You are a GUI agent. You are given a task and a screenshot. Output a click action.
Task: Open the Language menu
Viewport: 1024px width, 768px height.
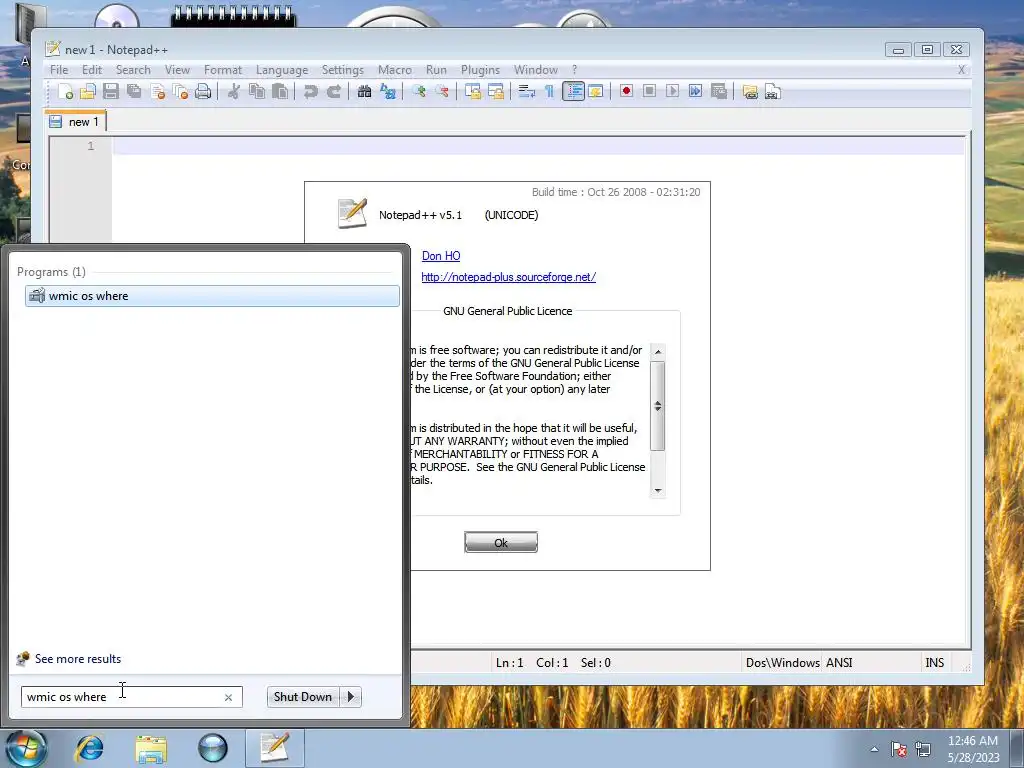pos(282,70)
